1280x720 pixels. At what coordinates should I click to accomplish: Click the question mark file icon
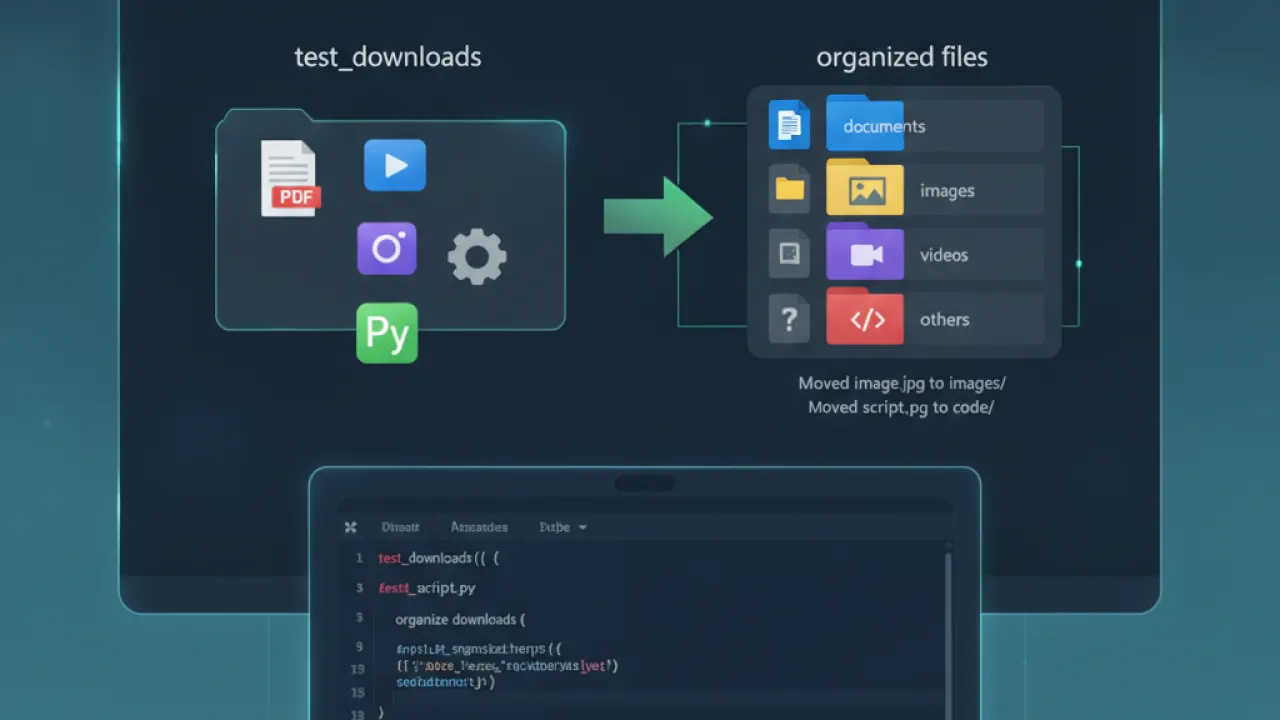click(x=789, y=319)
